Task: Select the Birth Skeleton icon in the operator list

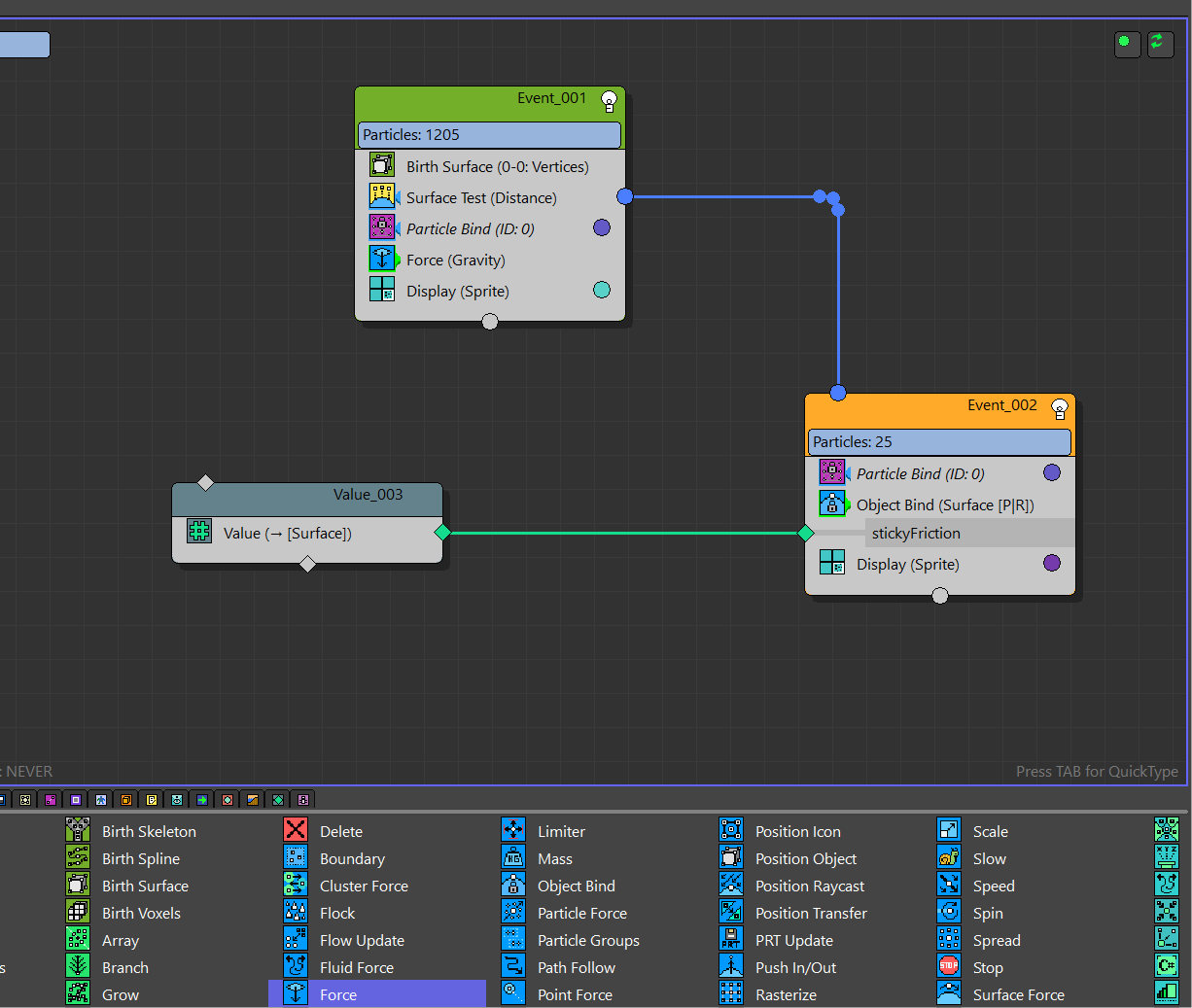Action: 78,830
